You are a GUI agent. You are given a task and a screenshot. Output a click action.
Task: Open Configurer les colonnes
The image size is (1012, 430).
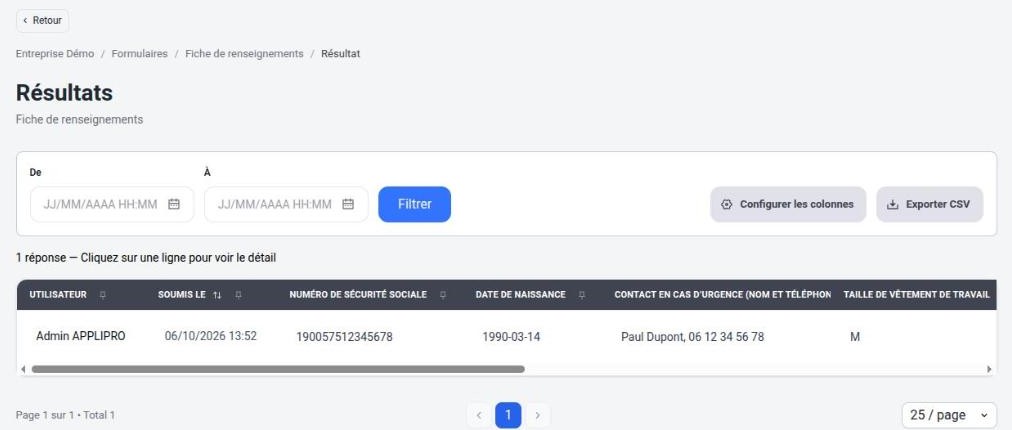(x=788, y=204)
